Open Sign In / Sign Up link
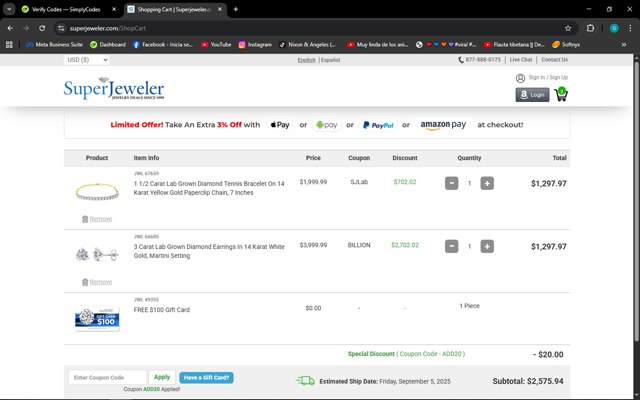This screenshot has width=640, height=400. pos(548,77)
